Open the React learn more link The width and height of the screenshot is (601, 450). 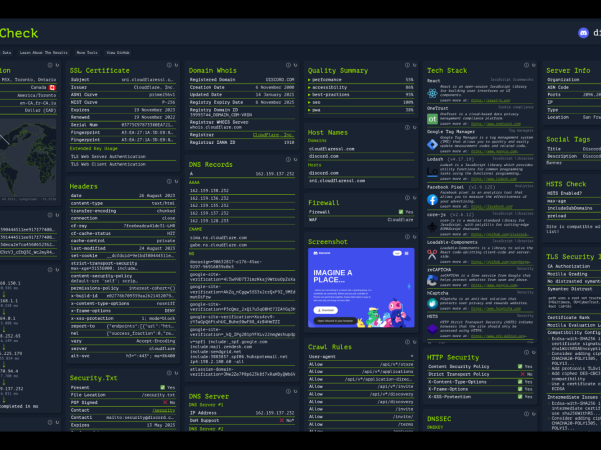tap(491, 100)
